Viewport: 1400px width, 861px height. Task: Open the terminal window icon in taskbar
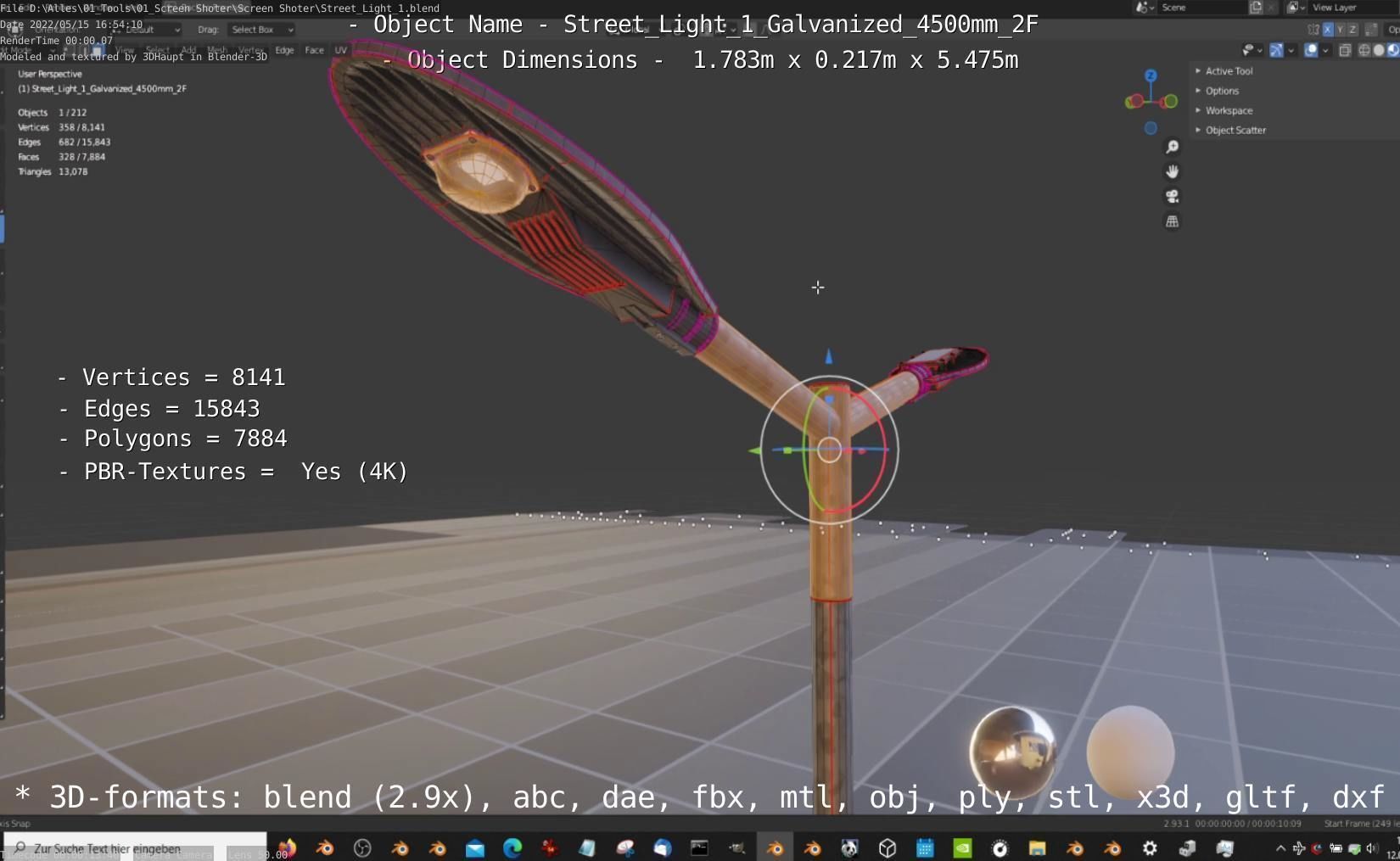[699, 847]
